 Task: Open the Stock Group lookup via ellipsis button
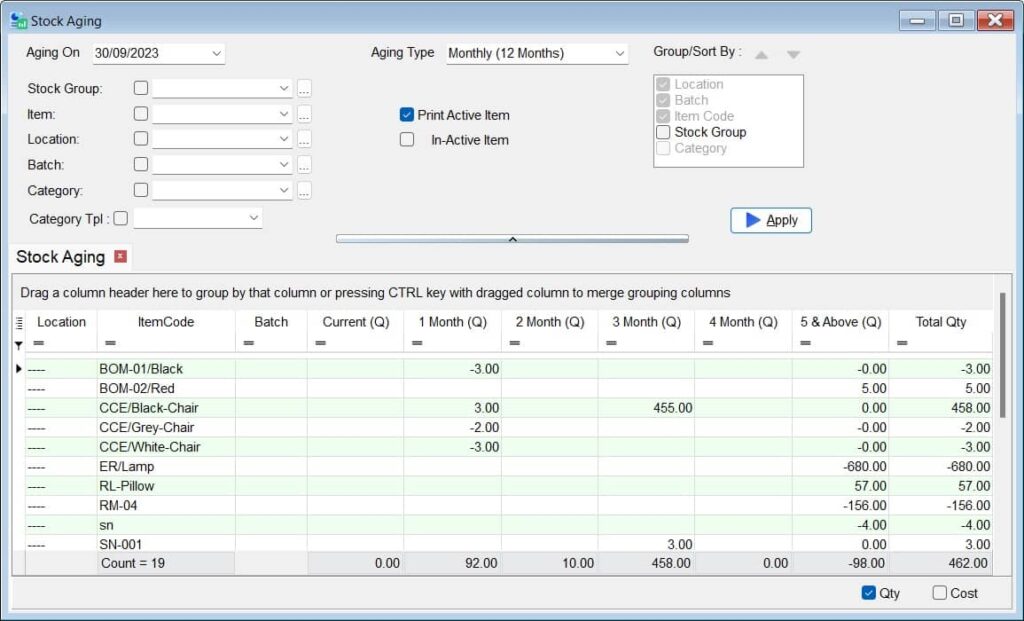pos(304,88)
